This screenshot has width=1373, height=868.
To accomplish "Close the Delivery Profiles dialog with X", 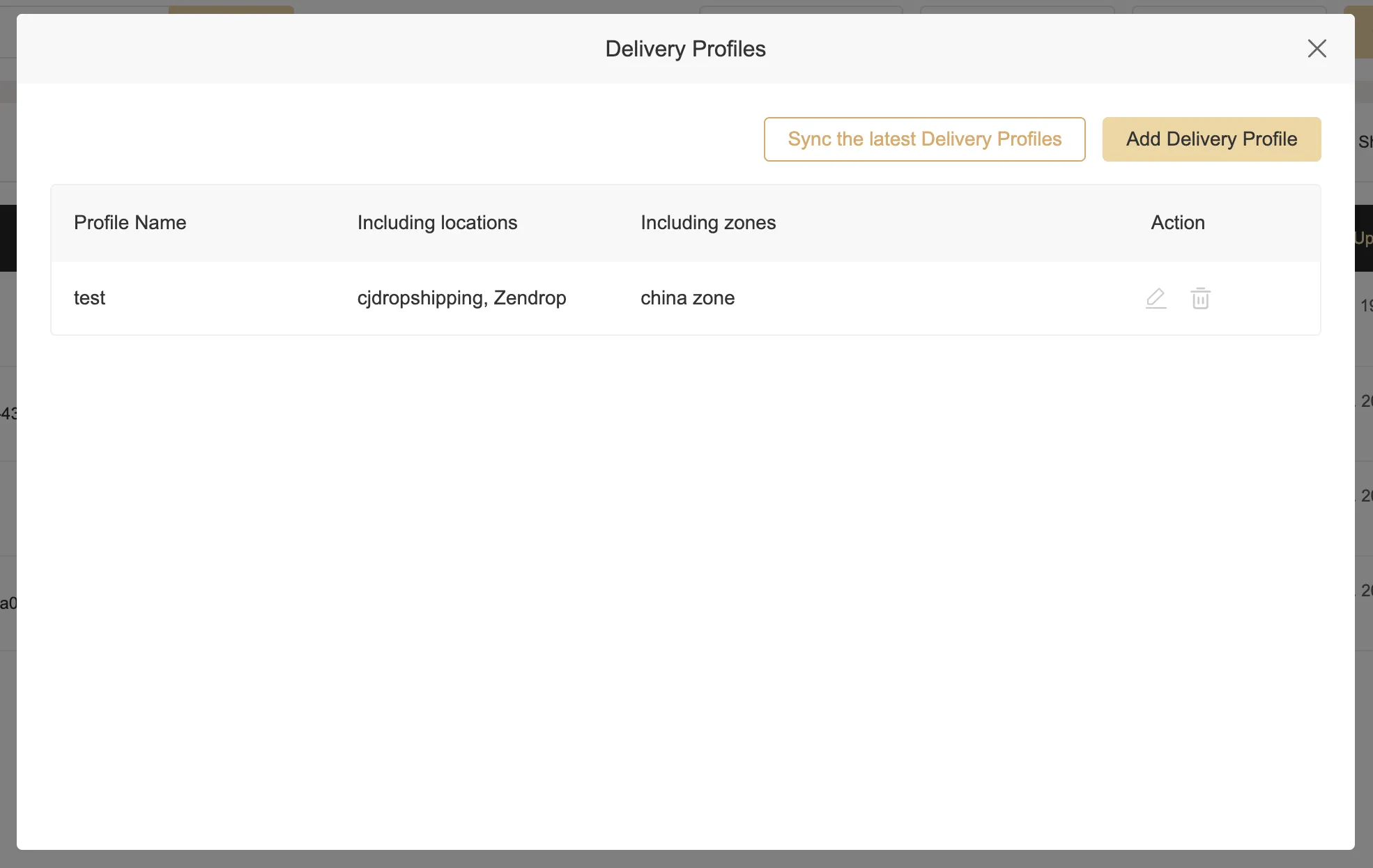I will [1317, 49].
